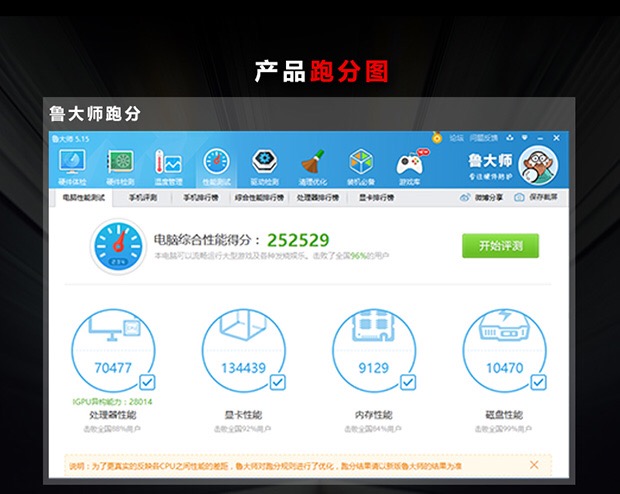The height and width of the screenshot is (494, 620).
Task: Click the disk performance circle icon
Action: coord(505,350)
